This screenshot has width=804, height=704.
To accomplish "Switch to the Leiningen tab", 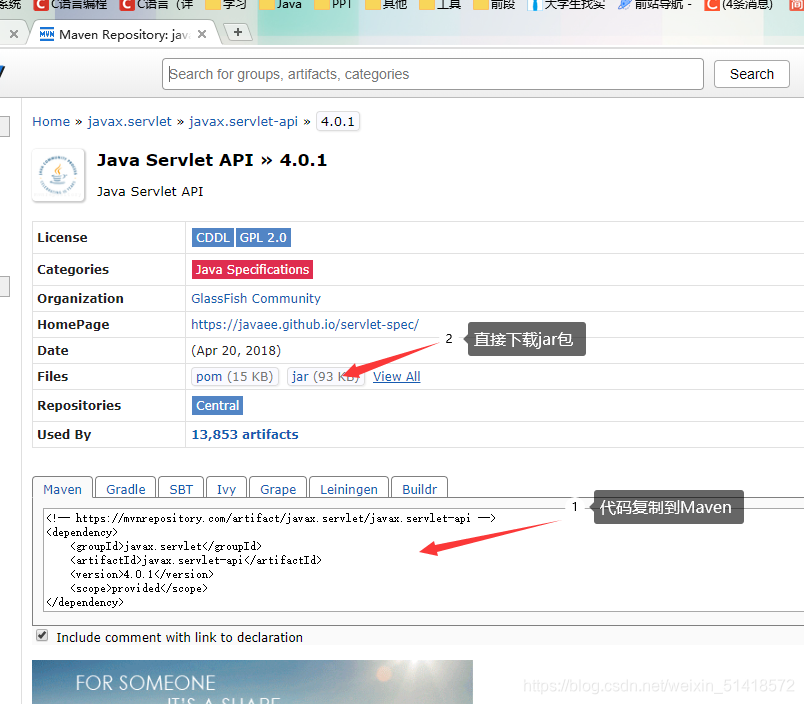I will click(x=349, y=489).
